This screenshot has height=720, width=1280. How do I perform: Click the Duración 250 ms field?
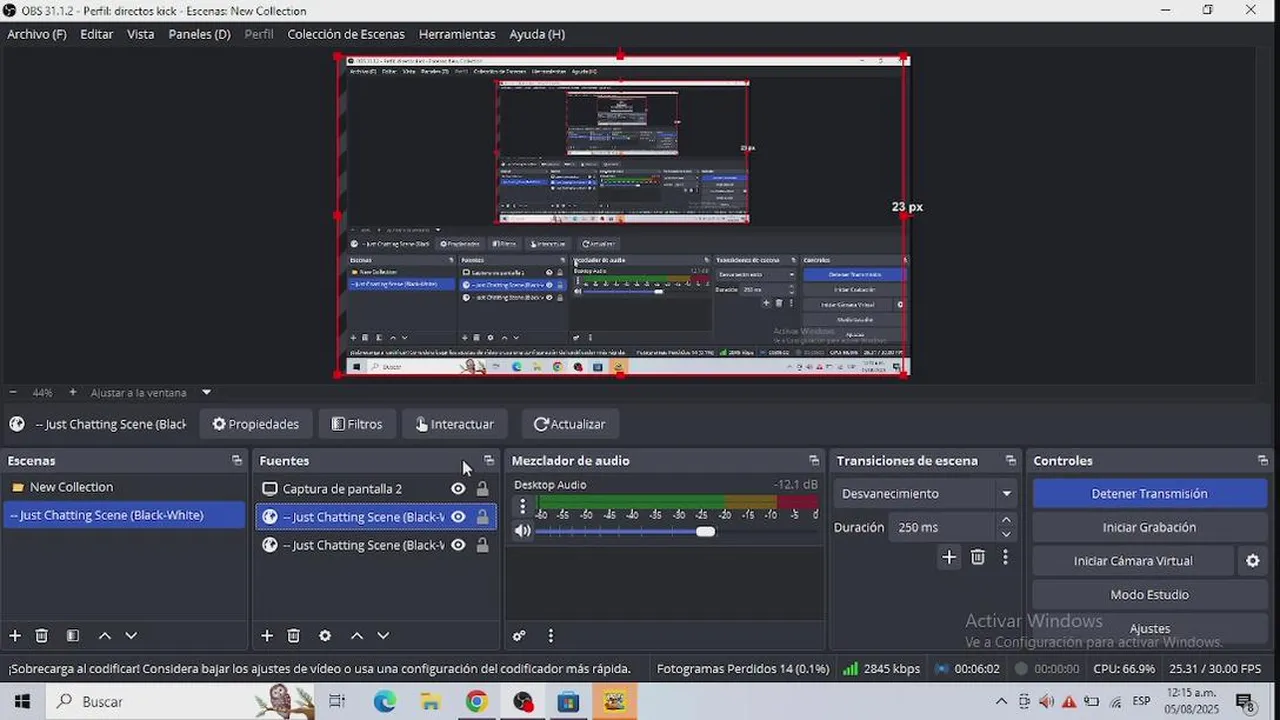click(x=941, y=527)
